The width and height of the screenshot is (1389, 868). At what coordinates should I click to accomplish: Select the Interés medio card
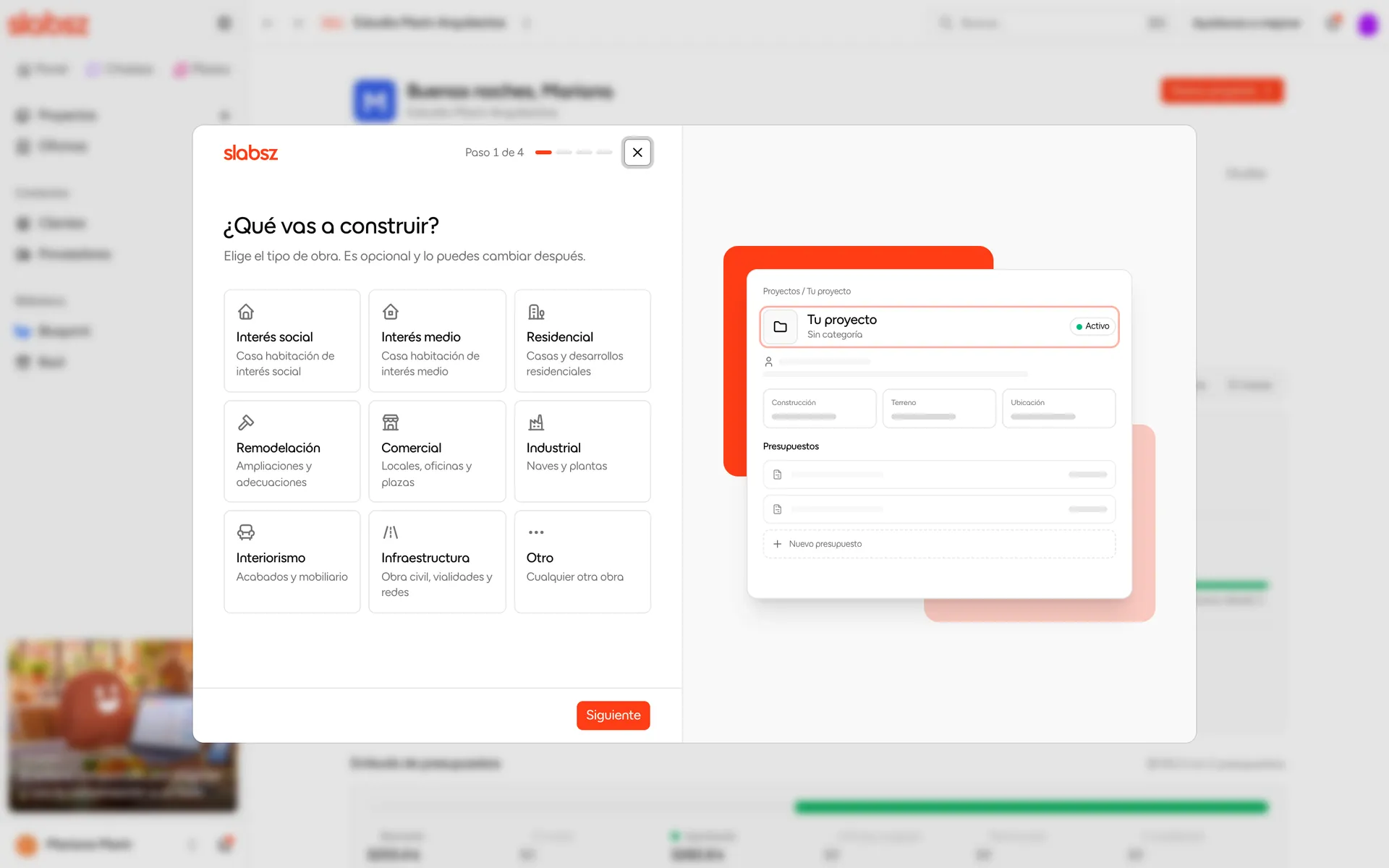pyautogui.click(x=437, y=341)
